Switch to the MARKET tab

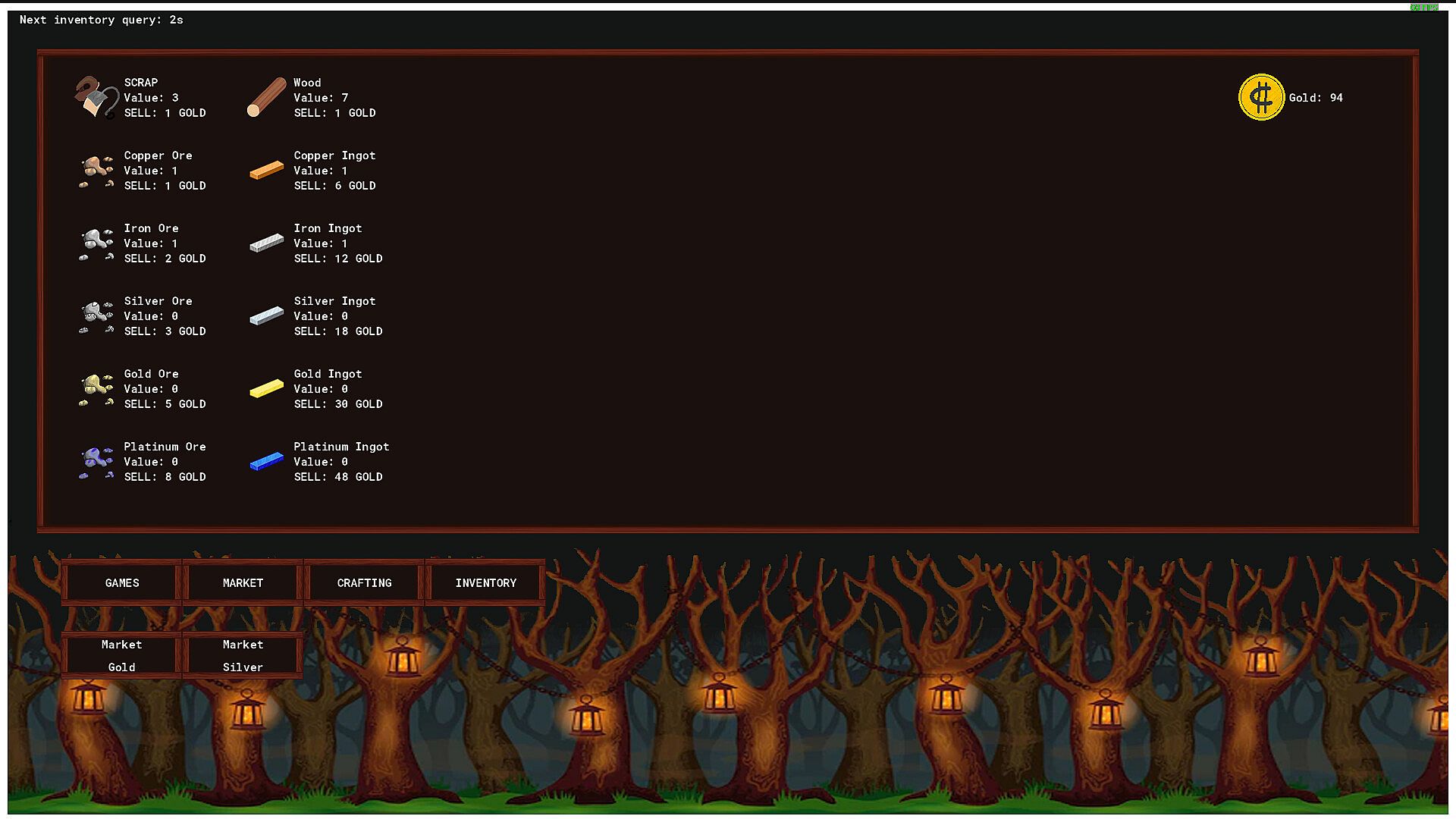[x=243, y=582]
